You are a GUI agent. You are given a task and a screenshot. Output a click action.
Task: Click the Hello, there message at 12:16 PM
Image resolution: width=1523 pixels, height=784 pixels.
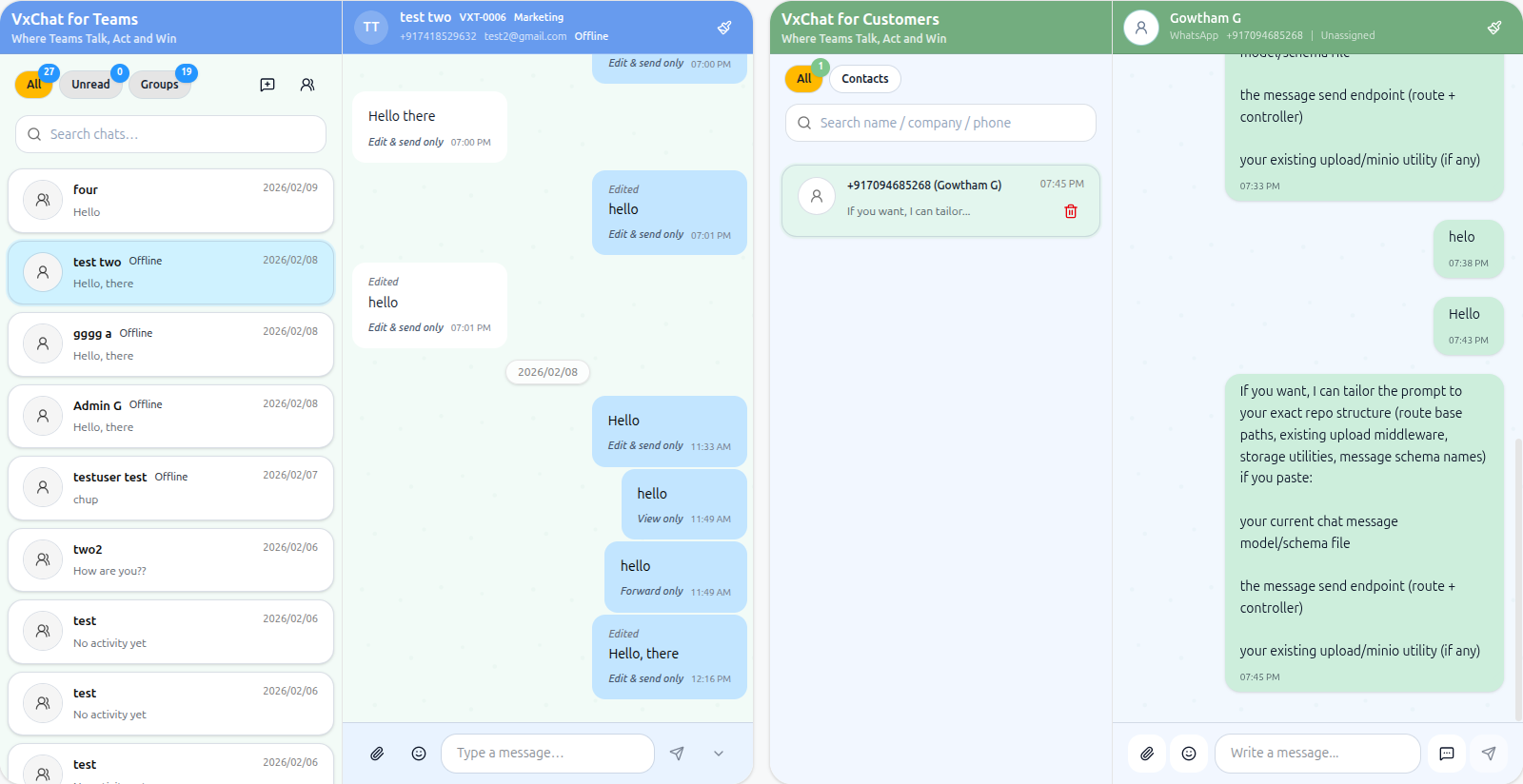coord(669,657)
